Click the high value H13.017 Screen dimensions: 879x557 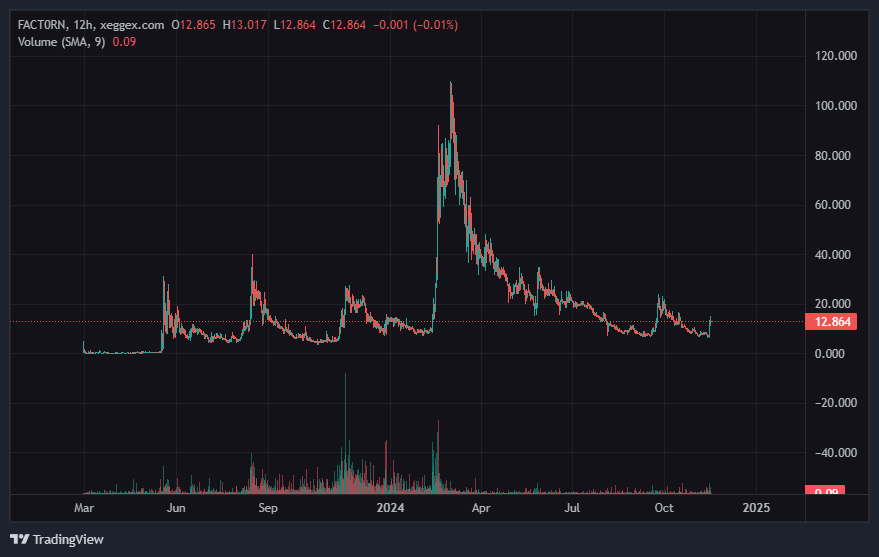(244, 25)
